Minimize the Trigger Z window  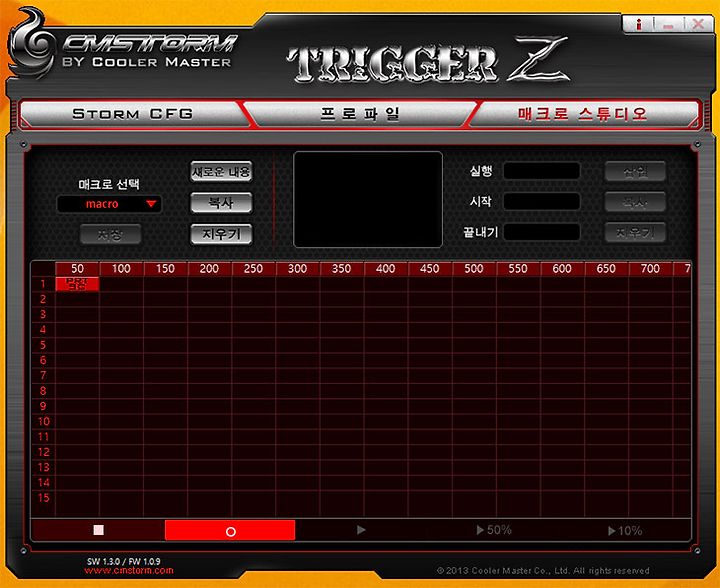[x=669, y=24]
